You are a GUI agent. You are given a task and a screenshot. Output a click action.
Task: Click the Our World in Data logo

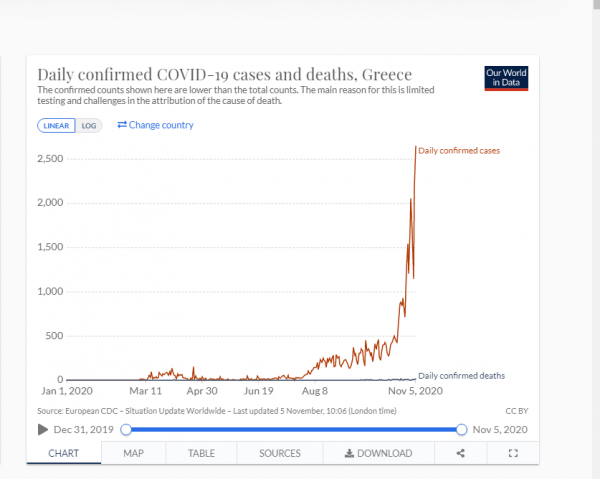tap(505, 78)
